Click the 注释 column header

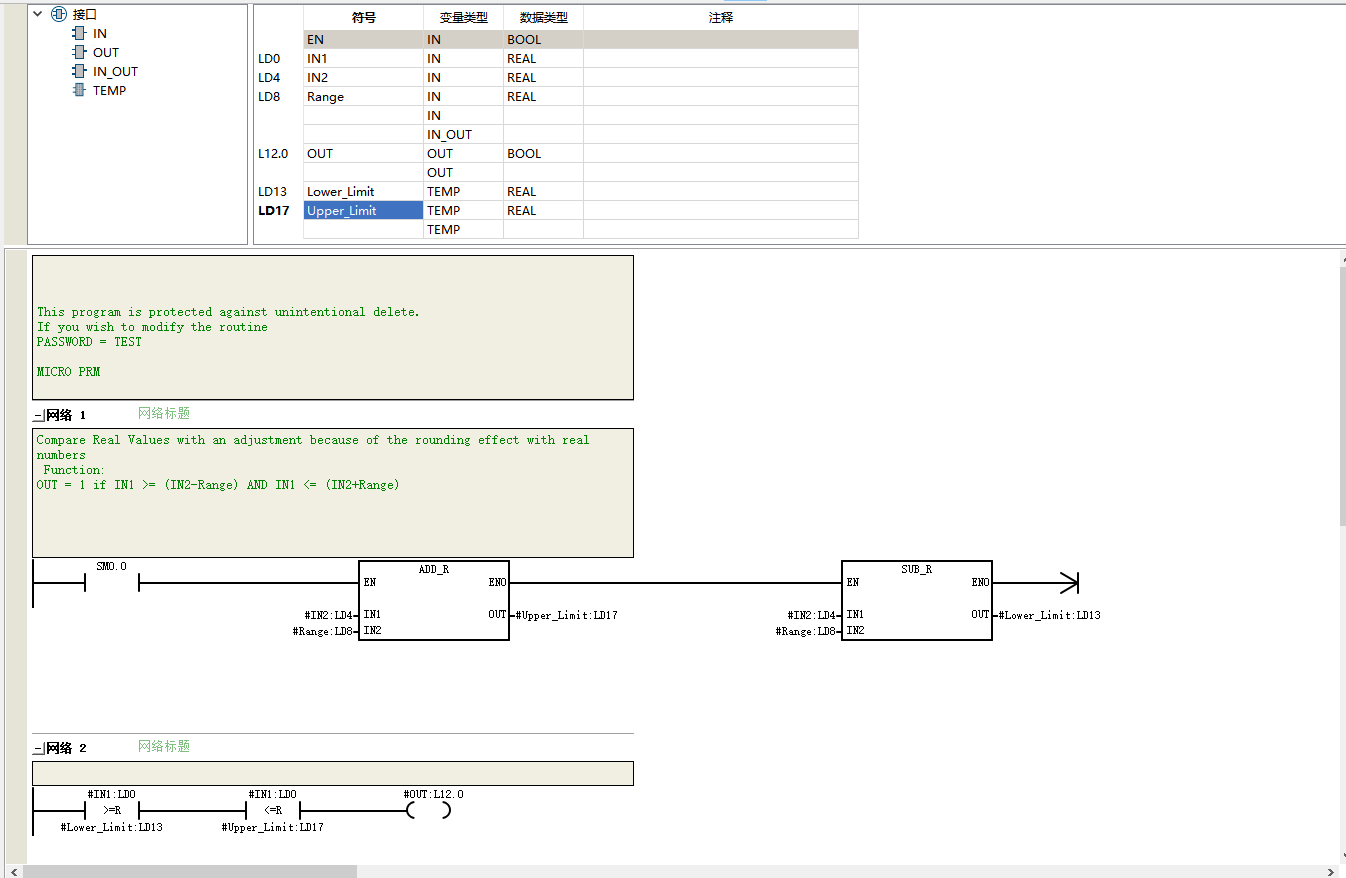click(x=721, y=18)
